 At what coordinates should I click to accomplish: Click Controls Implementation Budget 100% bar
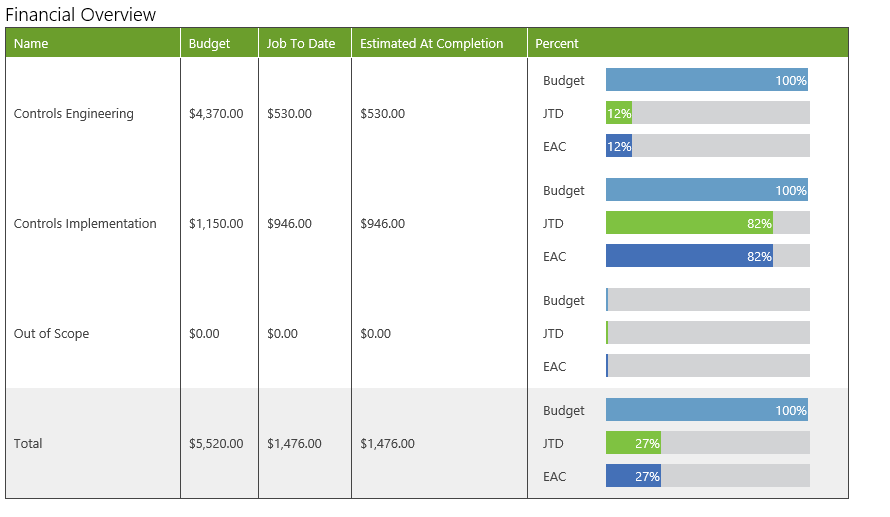coord(707,190)
